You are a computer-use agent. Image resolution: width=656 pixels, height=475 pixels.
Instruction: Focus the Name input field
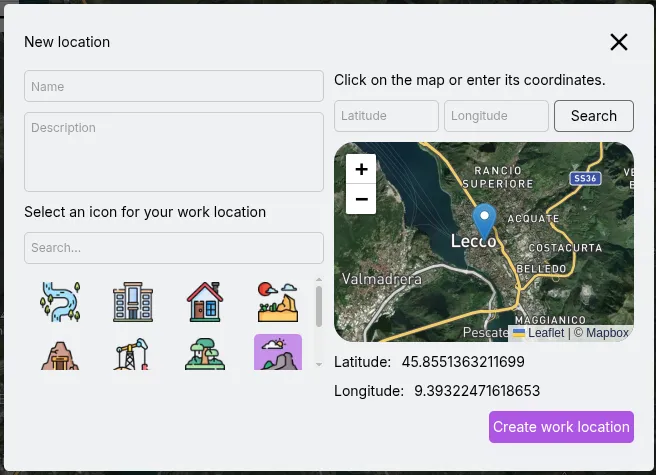point(174,87)
